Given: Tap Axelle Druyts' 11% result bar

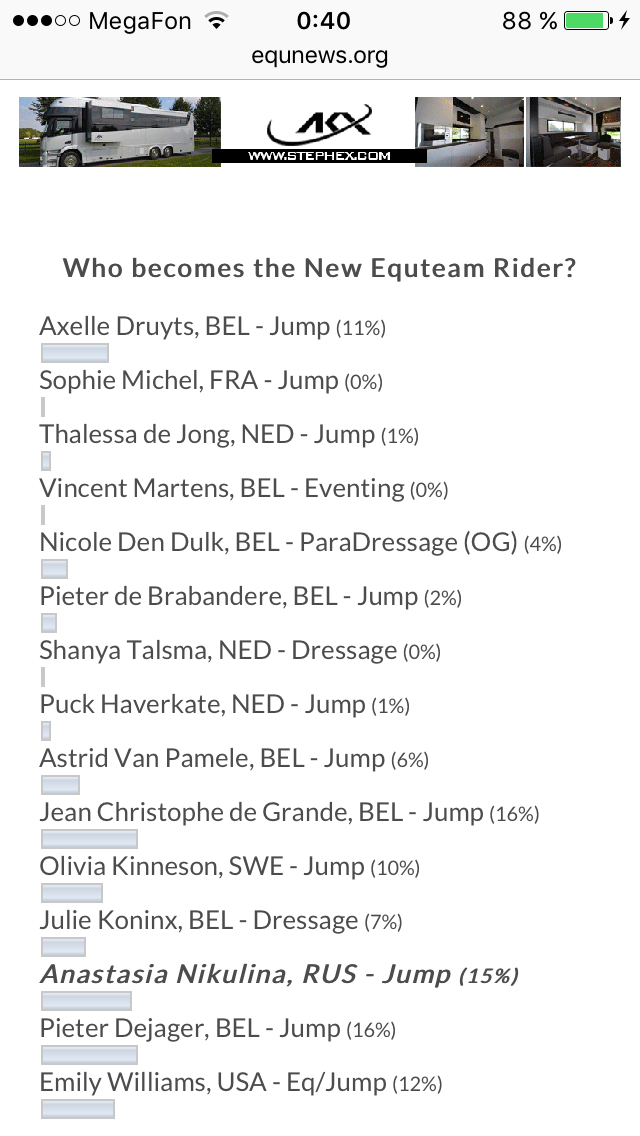Looking at the screenshot, I should [x=74, y=352].
